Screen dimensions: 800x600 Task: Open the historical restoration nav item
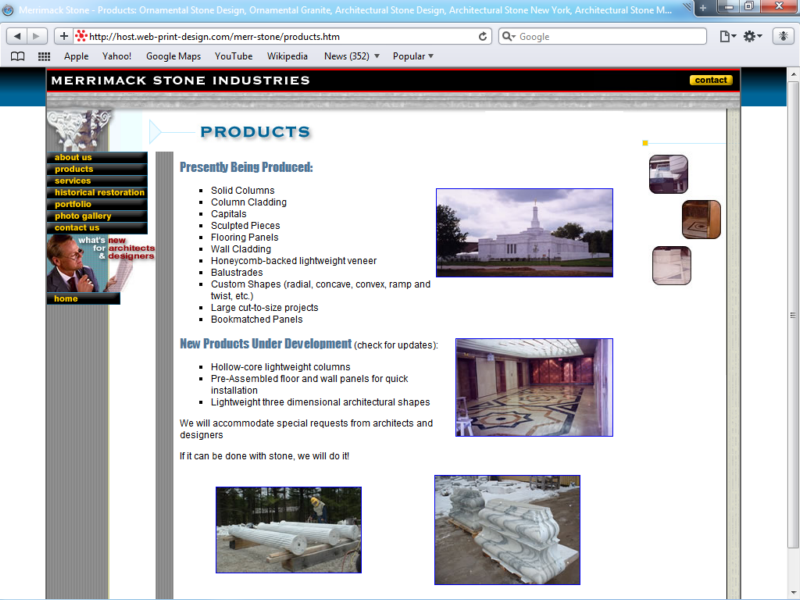click(x=97, y=192)
